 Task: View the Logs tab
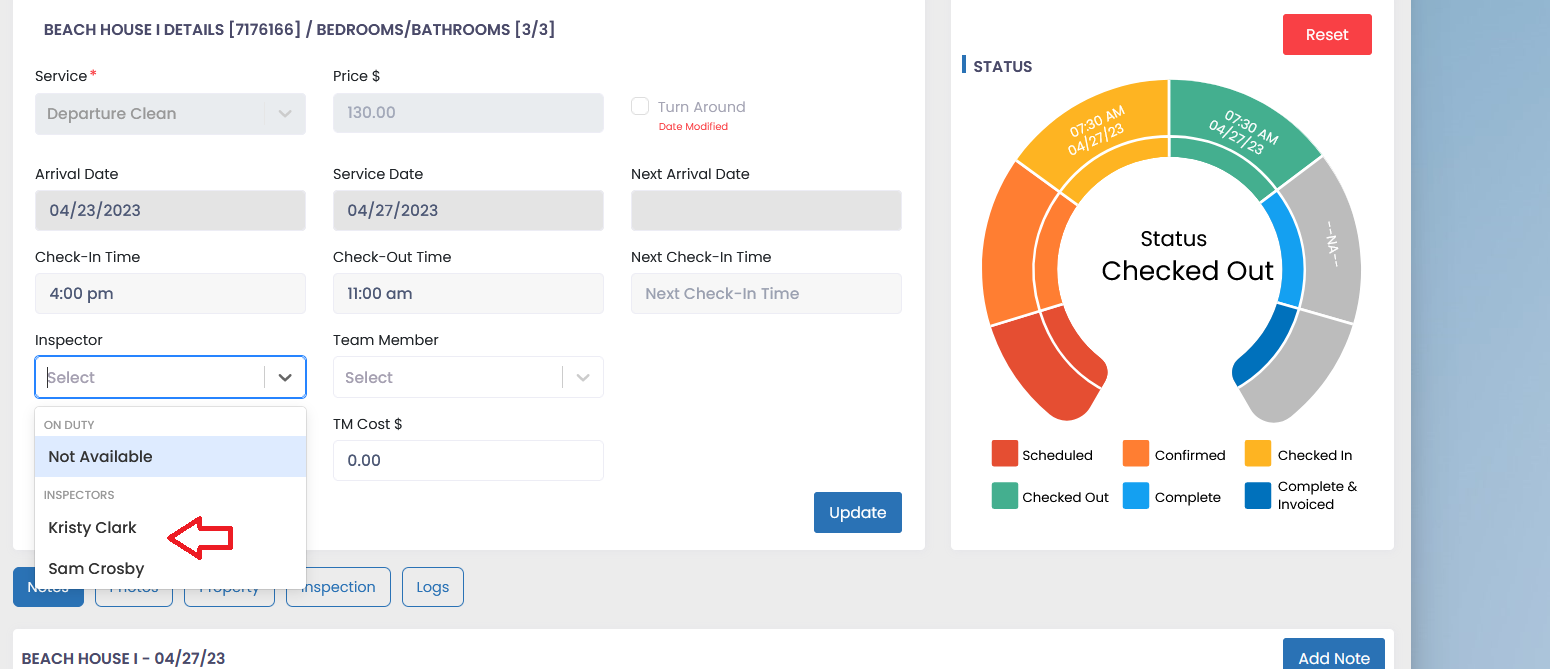tap(432, 587)
